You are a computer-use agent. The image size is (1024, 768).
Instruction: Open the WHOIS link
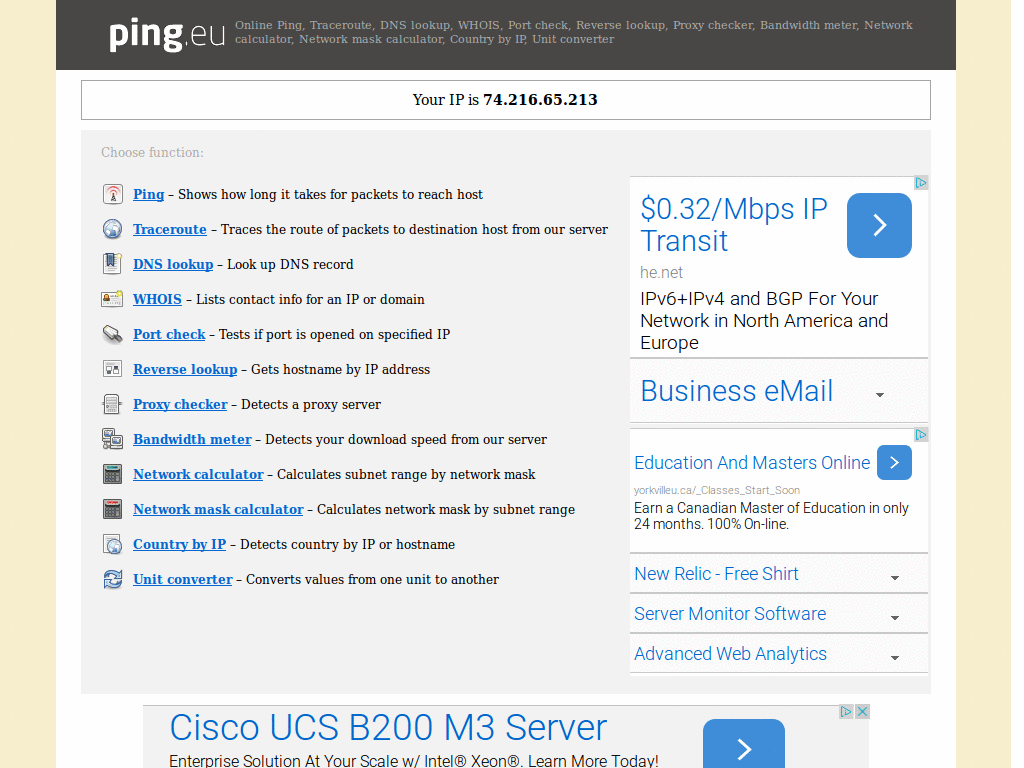(157, 299)
